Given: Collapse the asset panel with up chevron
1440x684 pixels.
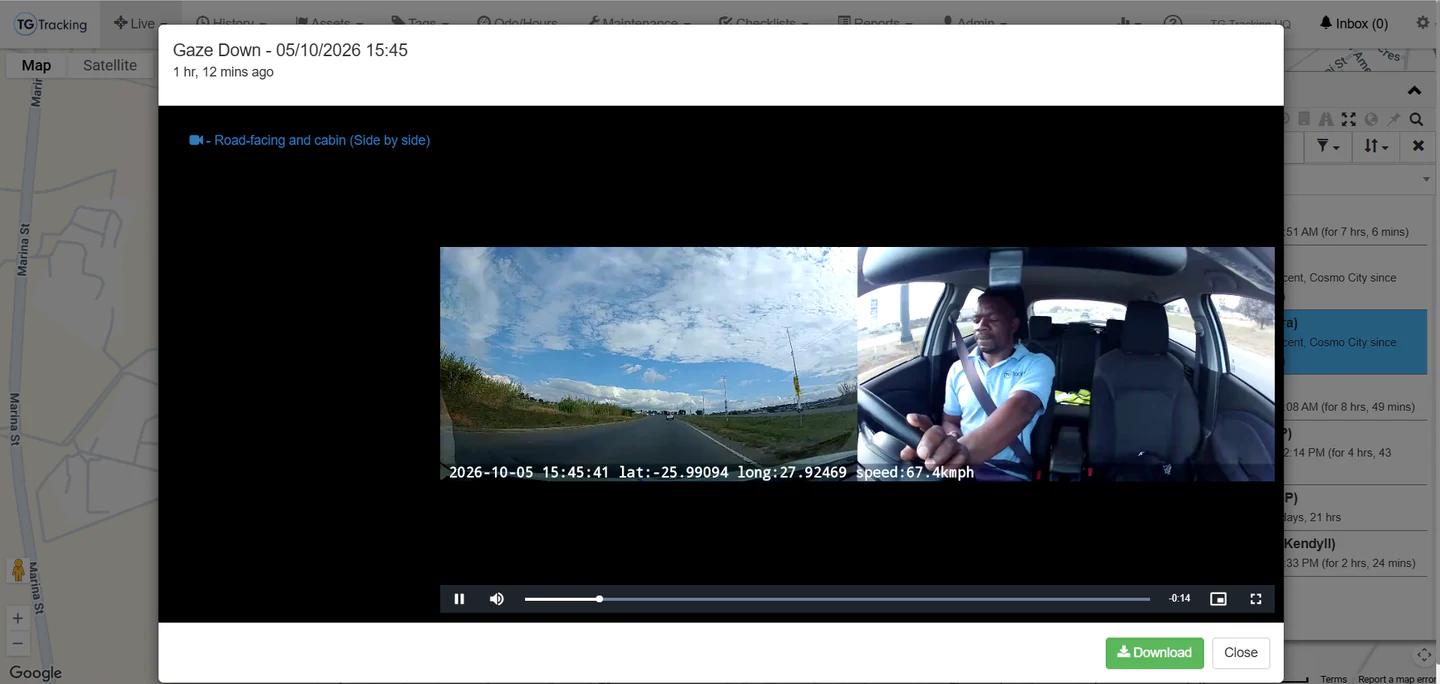Looking at the screenshot, I should 1414,91.
